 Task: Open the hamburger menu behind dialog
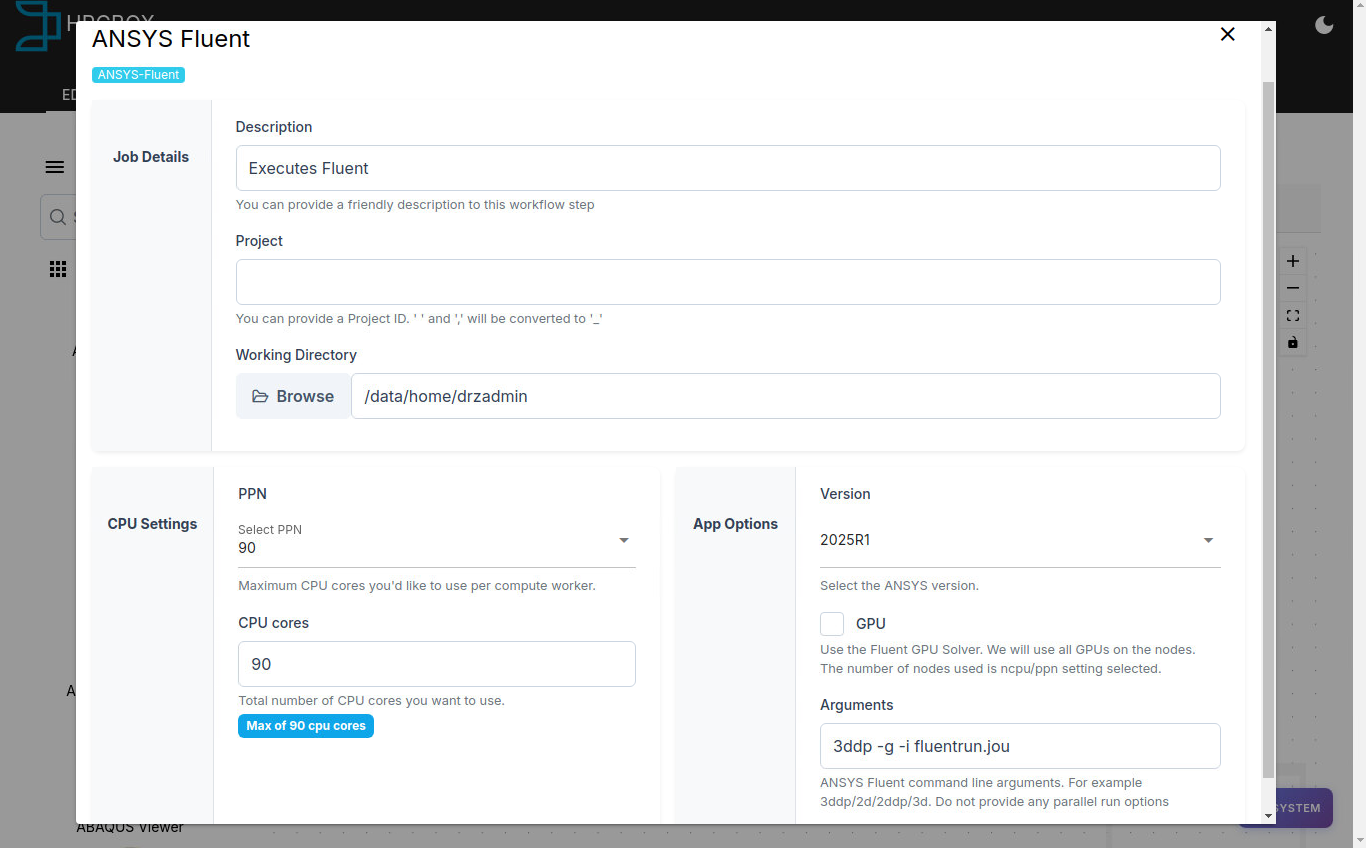(x=55, y=167)
